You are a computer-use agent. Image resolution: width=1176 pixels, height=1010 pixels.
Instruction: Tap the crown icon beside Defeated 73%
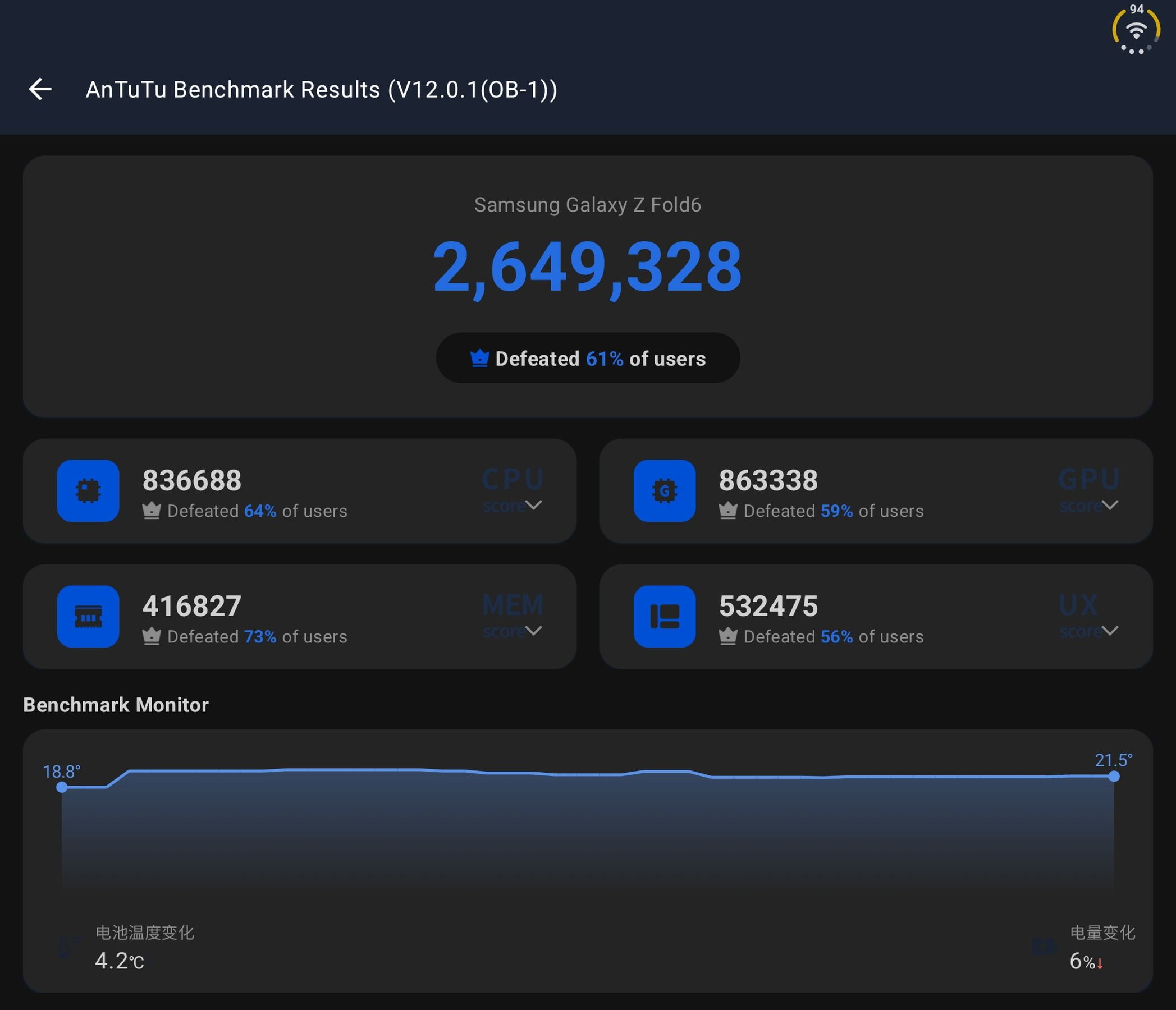coord(152,636)
